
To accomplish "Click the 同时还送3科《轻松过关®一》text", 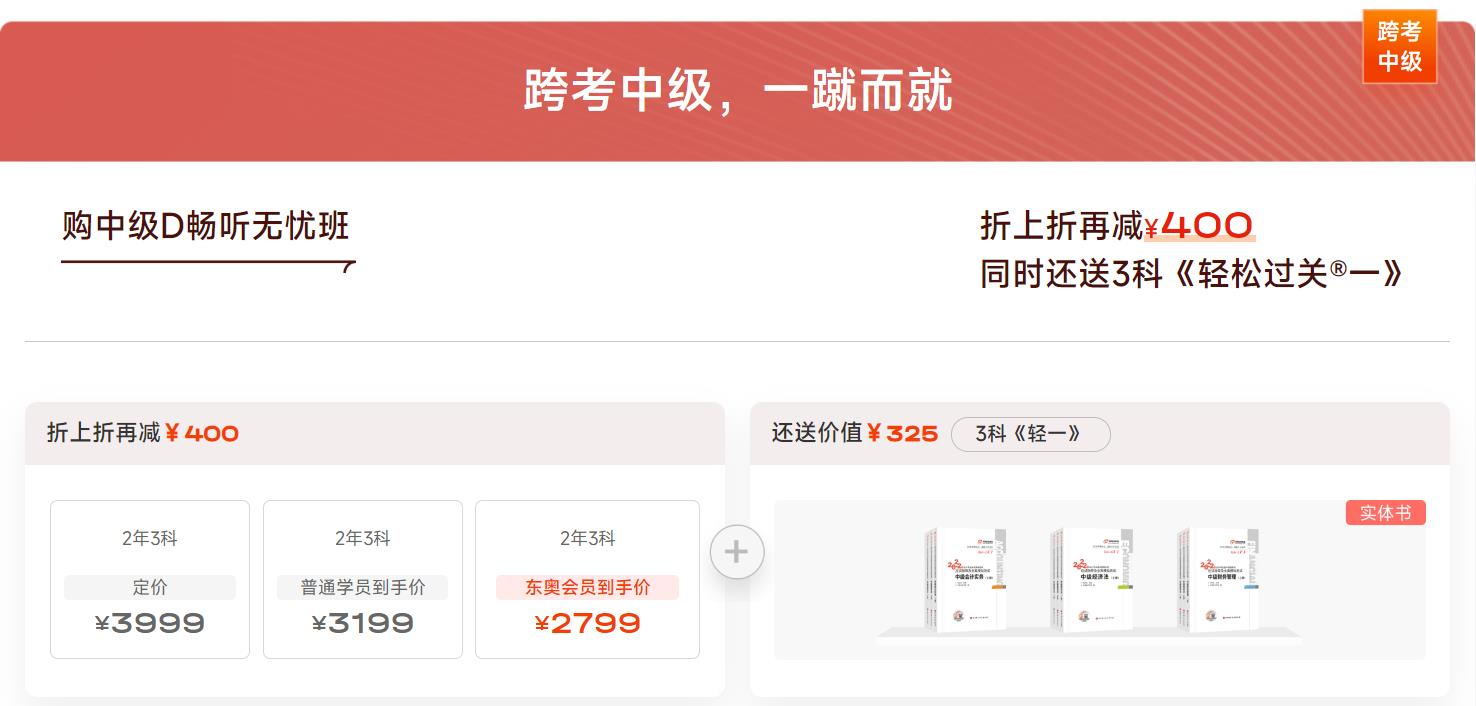I will 1190,272.
